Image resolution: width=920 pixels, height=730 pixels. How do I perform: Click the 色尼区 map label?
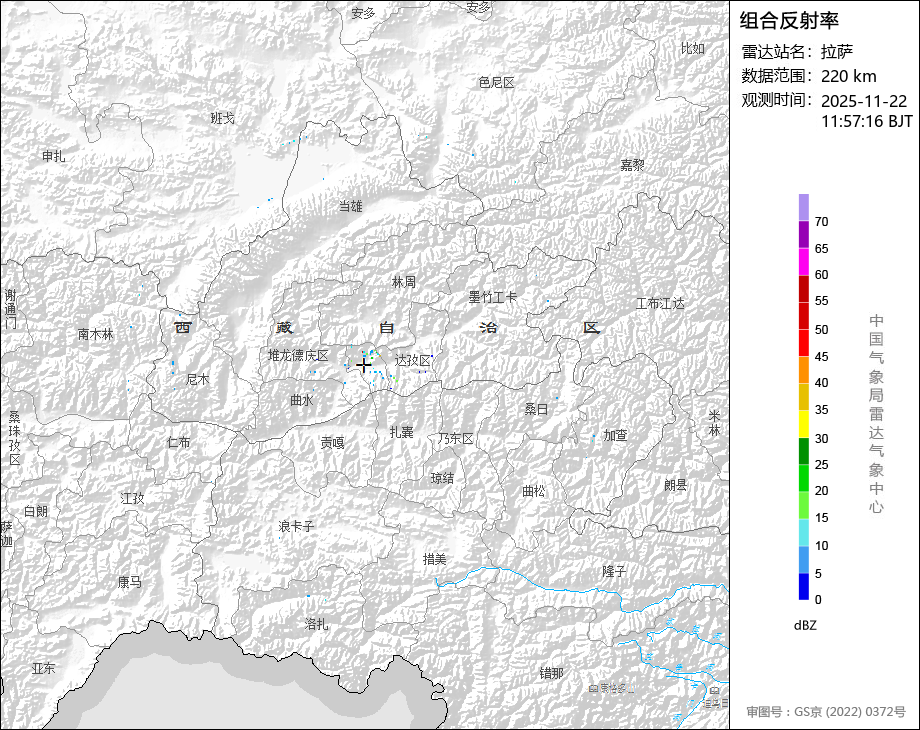[x=496, y=82]
